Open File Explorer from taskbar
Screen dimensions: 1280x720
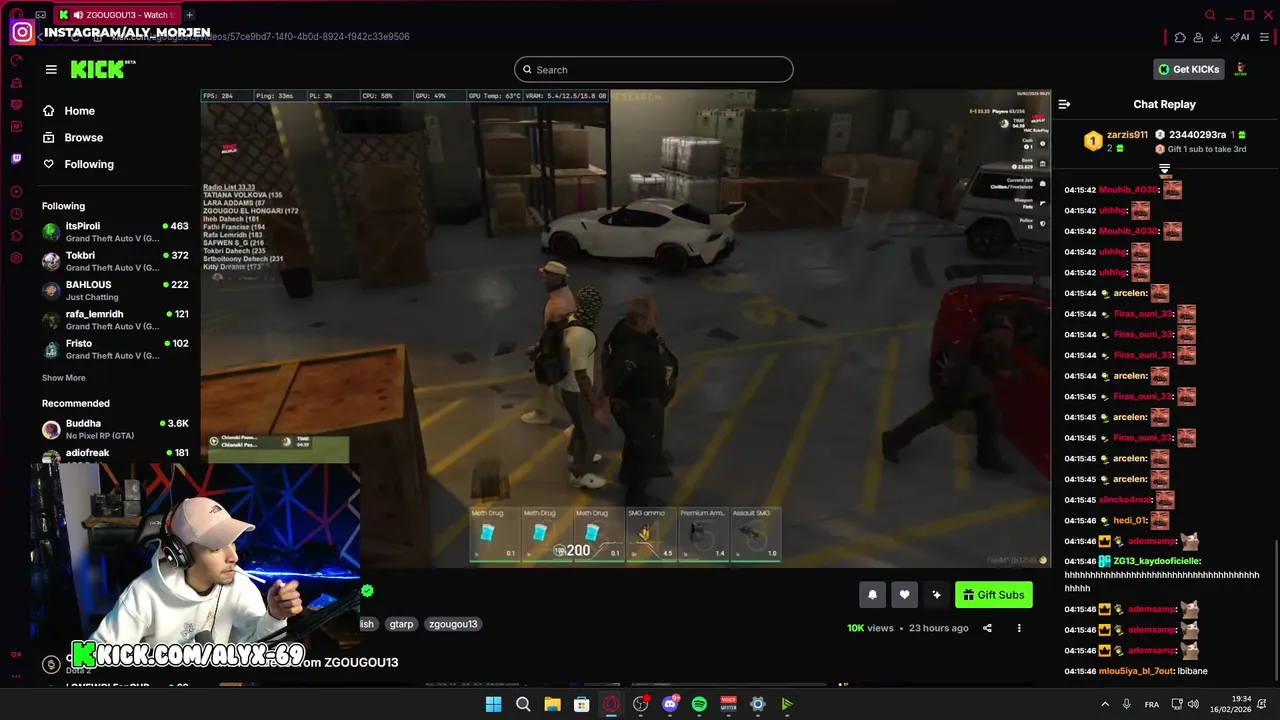(x=552, y=704)
